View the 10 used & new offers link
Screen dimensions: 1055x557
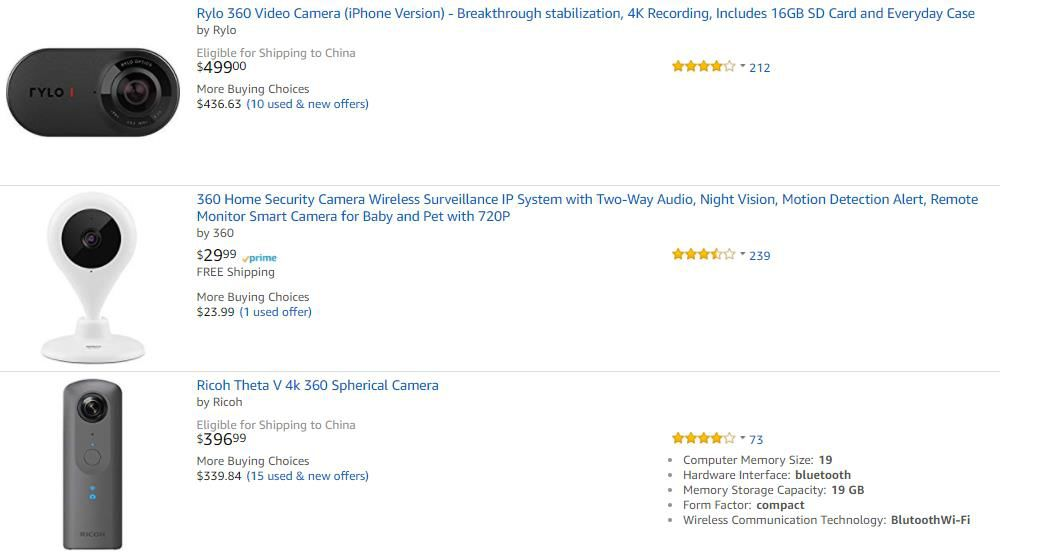point(307,104)
